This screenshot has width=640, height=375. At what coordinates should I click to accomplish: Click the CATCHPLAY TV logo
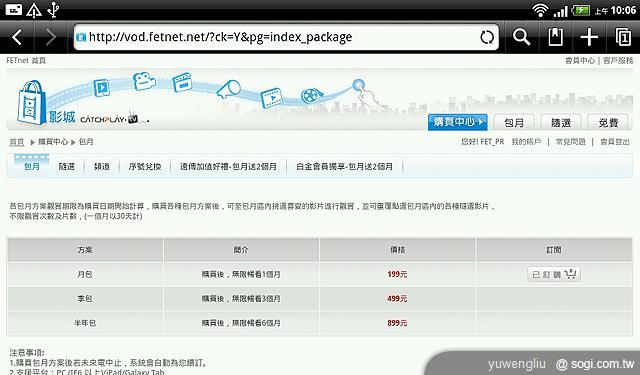coord(114,118)
